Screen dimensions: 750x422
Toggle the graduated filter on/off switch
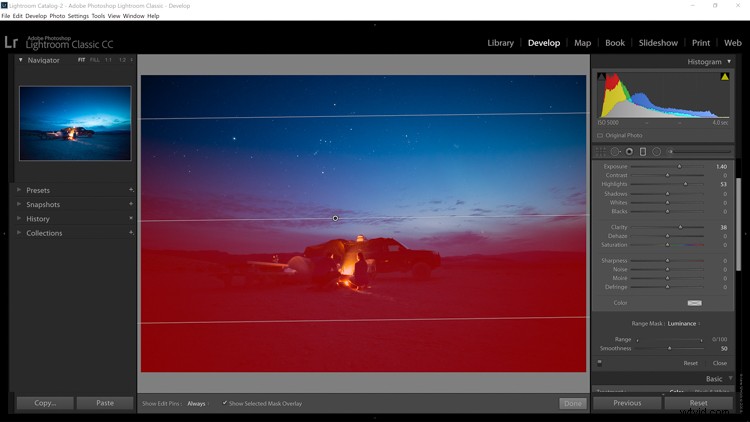point(599,363)
